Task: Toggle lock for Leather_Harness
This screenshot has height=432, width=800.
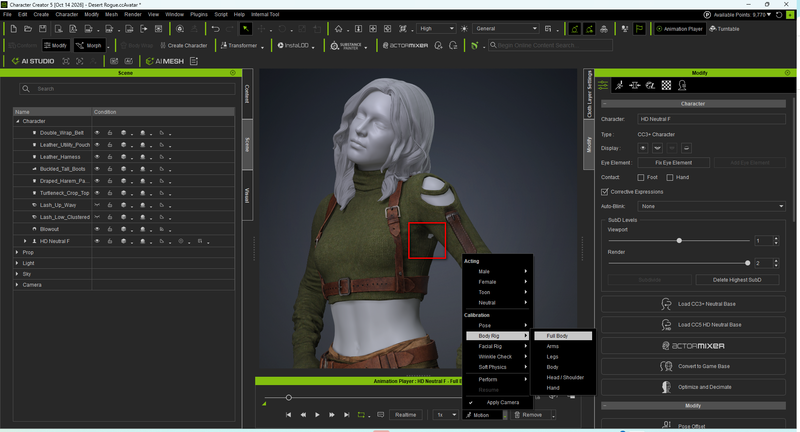Action: coord(110,157)
